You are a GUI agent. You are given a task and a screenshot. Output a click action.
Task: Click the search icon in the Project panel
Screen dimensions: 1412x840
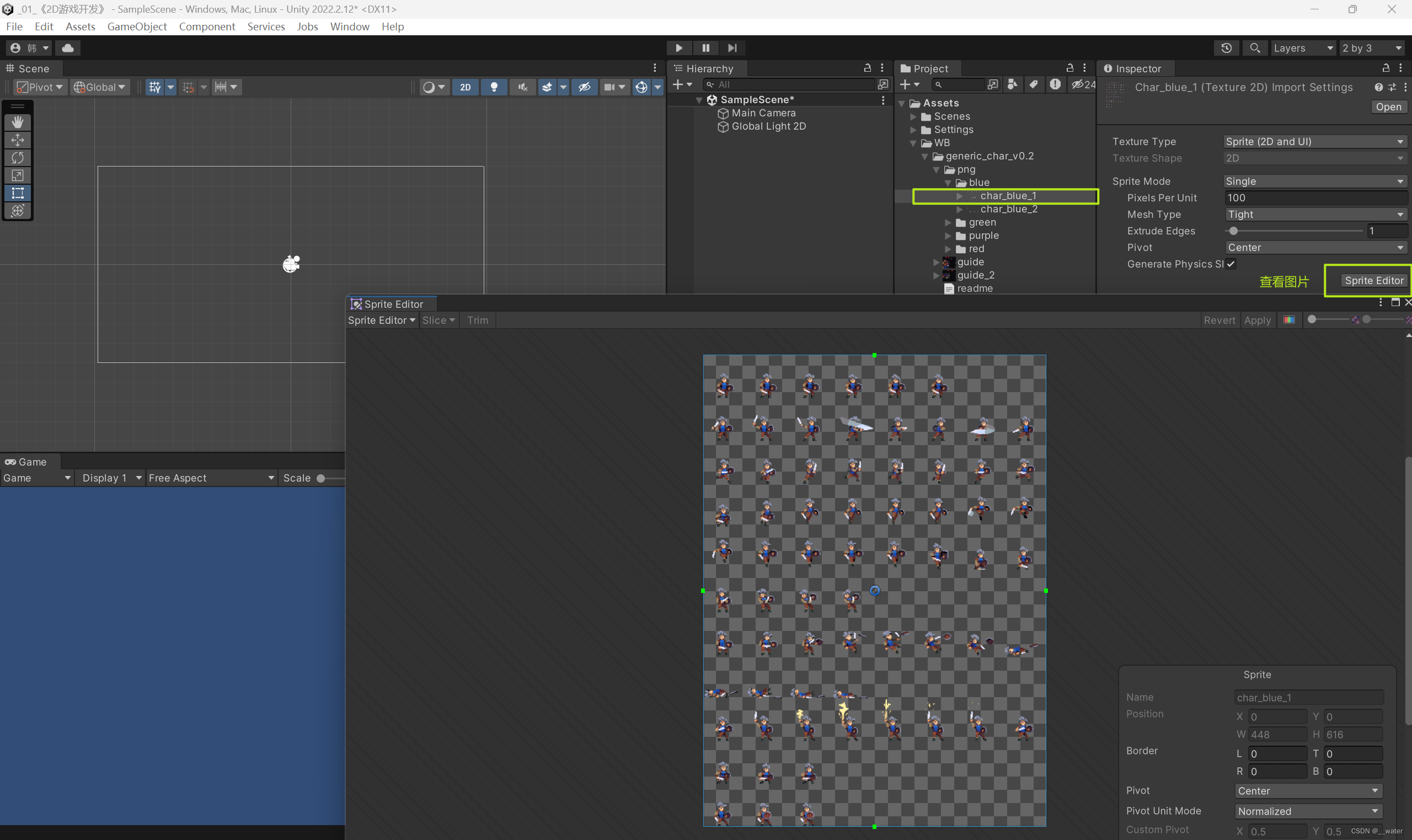tap(938, 84)
